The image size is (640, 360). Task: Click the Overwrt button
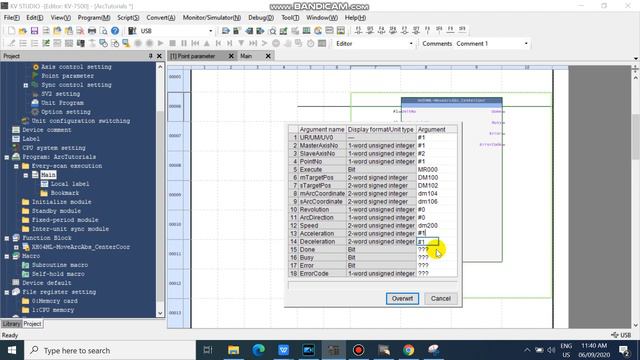point(402,298)
